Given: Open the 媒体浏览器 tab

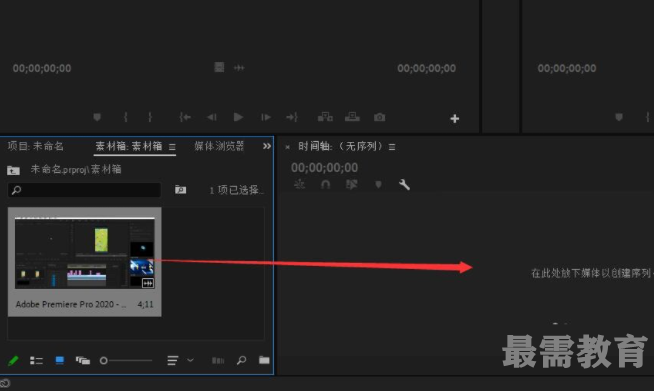Looking at the screenshot, I should tap(219, 146).
